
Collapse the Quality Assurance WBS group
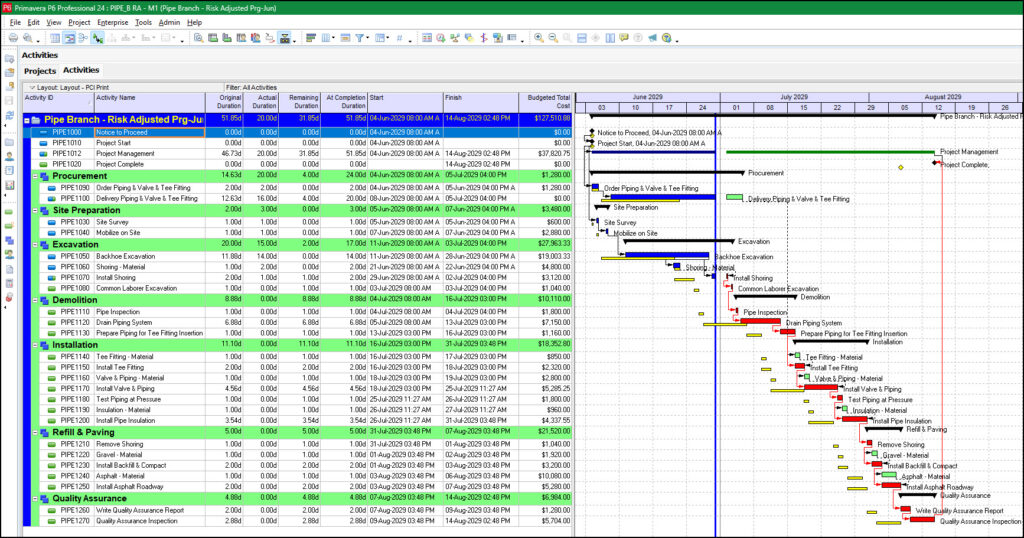point(36,499)
